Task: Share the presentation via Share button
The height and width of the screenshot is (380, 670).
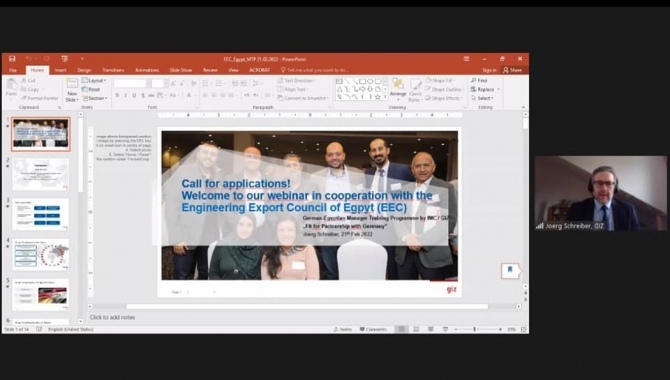Action: (x=513, y=70)
